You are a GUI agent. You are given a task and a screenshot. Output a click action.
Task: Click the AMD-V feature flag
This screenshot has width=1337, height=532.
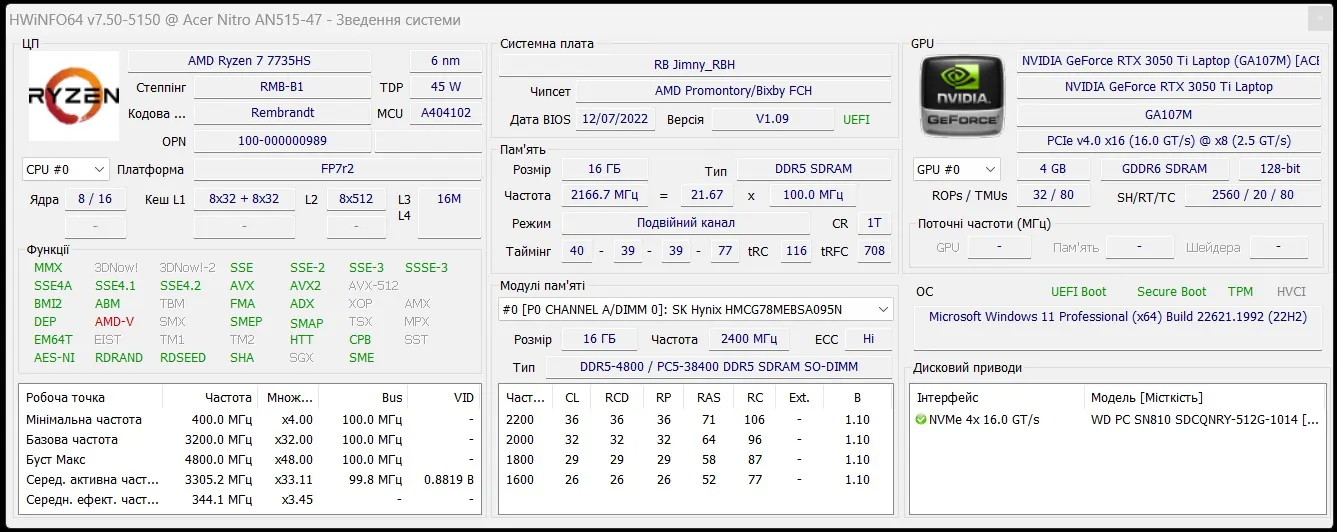coord(114,322)
